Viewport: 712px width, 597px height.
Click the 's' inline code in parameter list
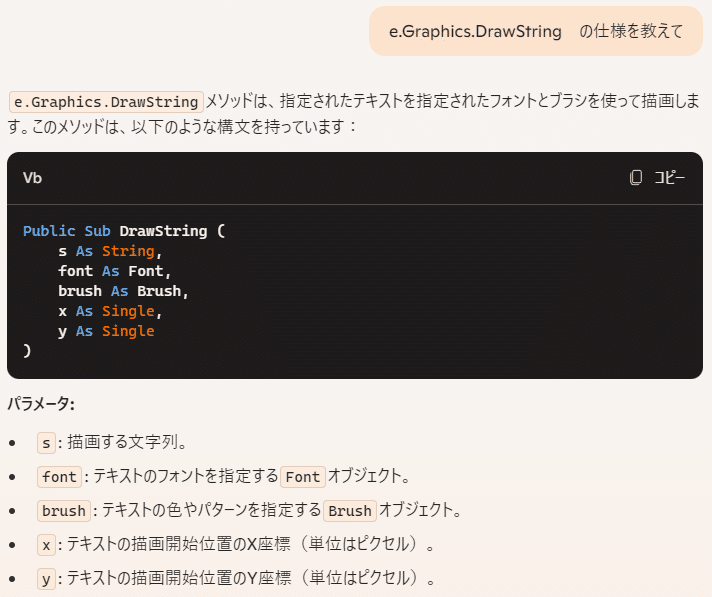point(46,443)
